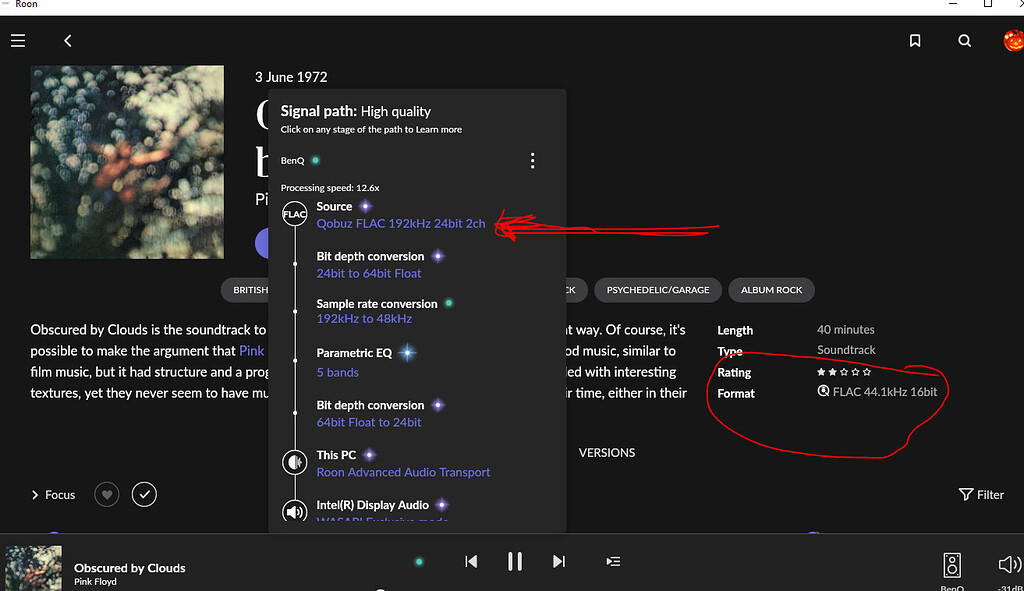Viewport: 1024px width, 591px height.
Task: Open the three-dot overflow menu
Action: (532, 160)
